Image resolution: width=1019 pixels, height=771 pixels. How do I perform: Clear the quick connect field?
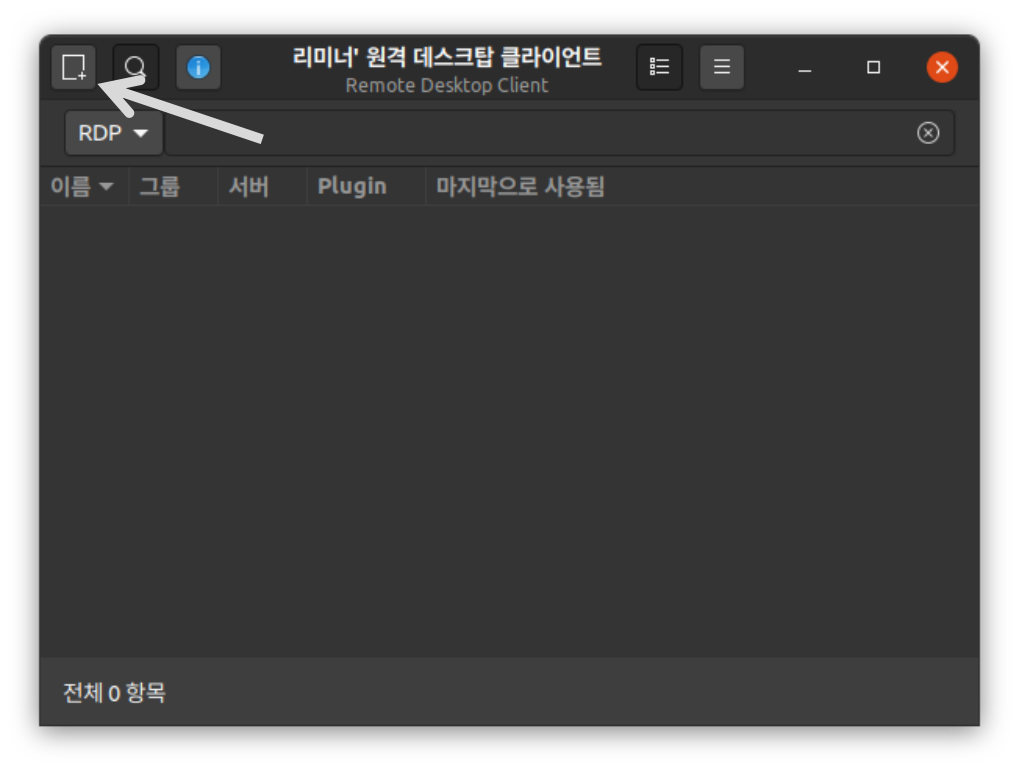pyautogui.click(x=928, y=133)
